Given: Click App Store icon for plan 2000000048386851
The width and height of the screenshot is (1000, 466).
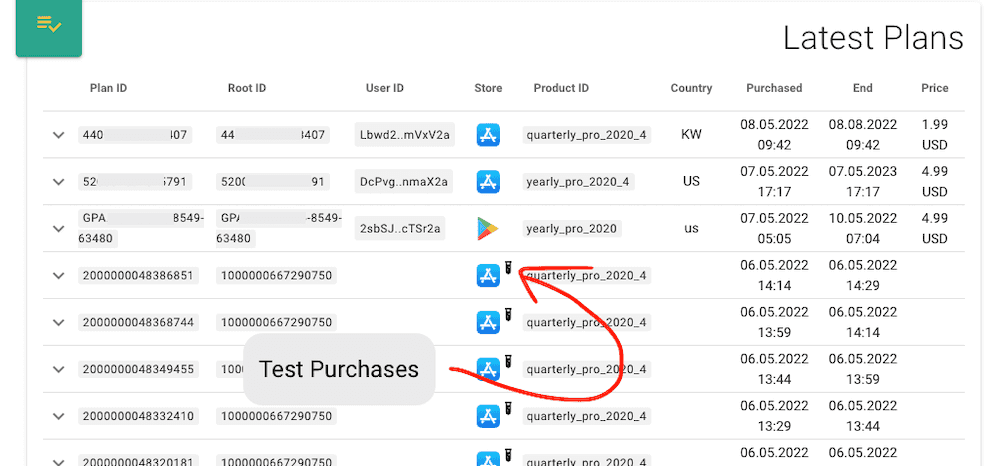Looking at the screenshot, I should (488, 275).
